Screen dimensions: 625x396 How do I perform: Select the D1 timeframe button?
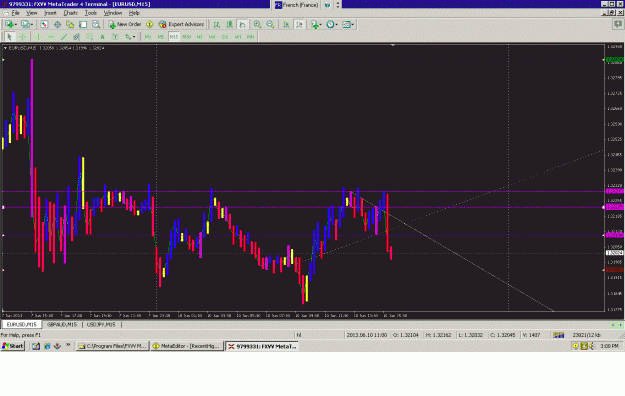225,37
